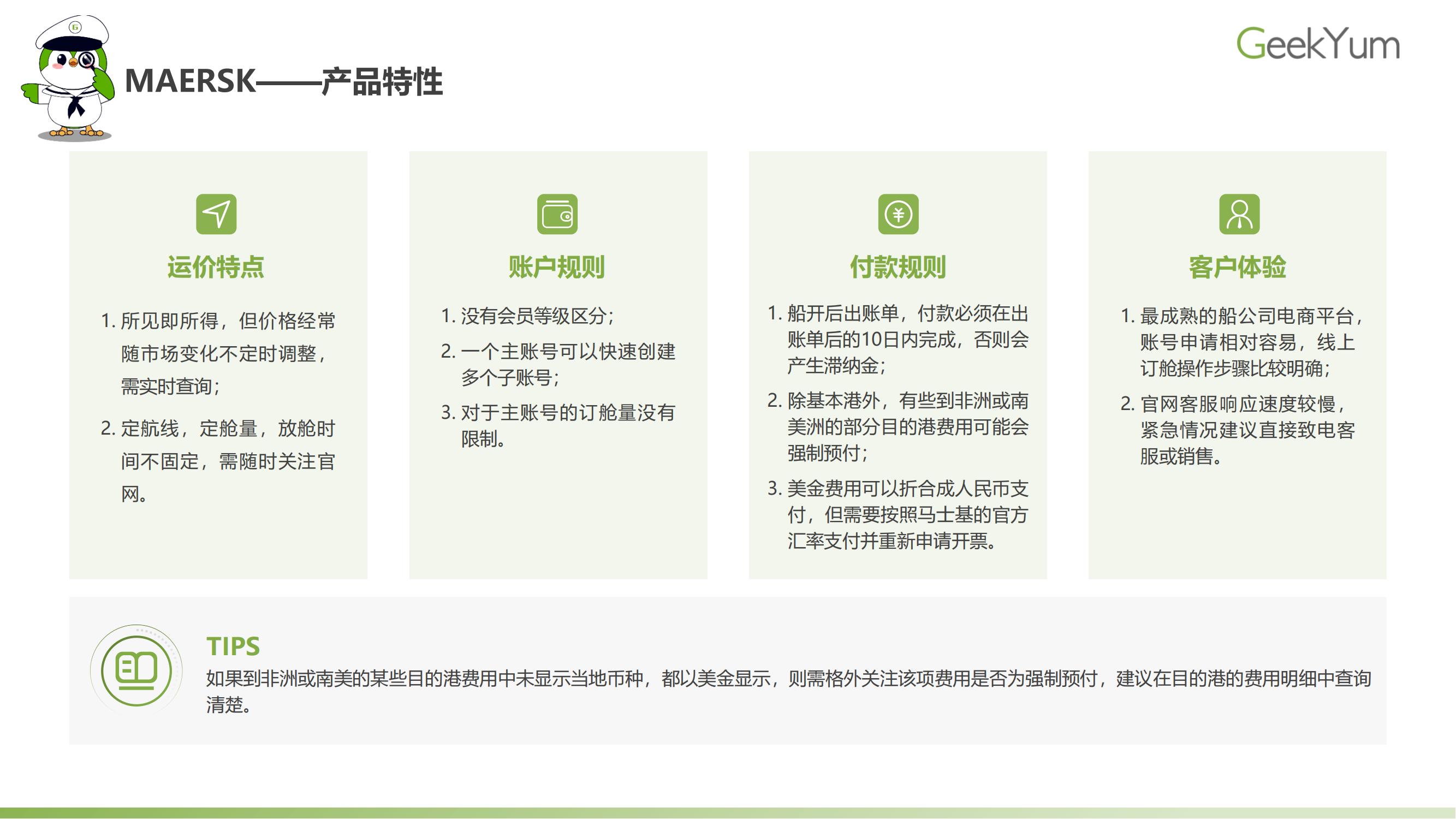Click the open-book TIPS icon

click(x=136, y=670)
